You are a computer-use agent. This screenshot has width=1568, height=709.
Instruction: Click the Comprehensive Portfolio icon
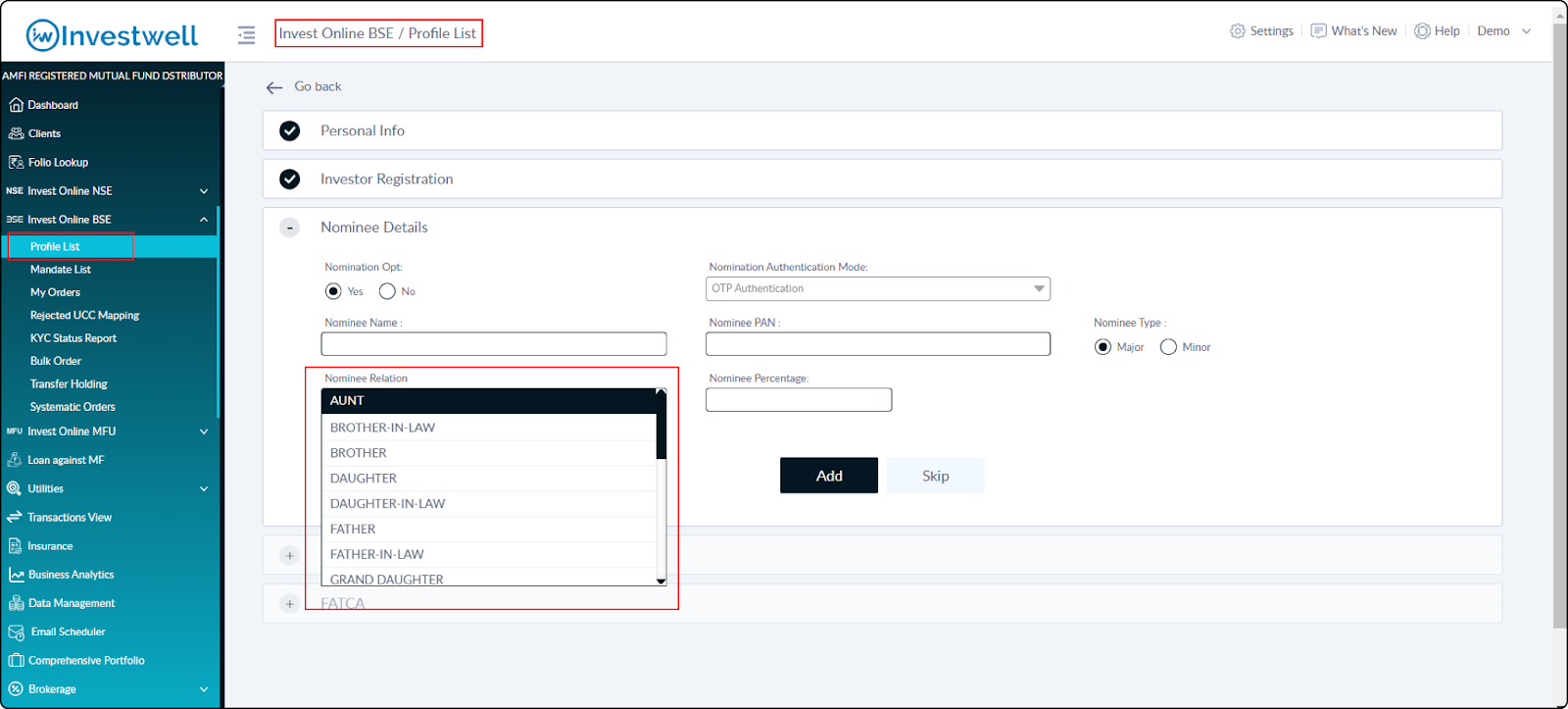(x=16, y=661)
